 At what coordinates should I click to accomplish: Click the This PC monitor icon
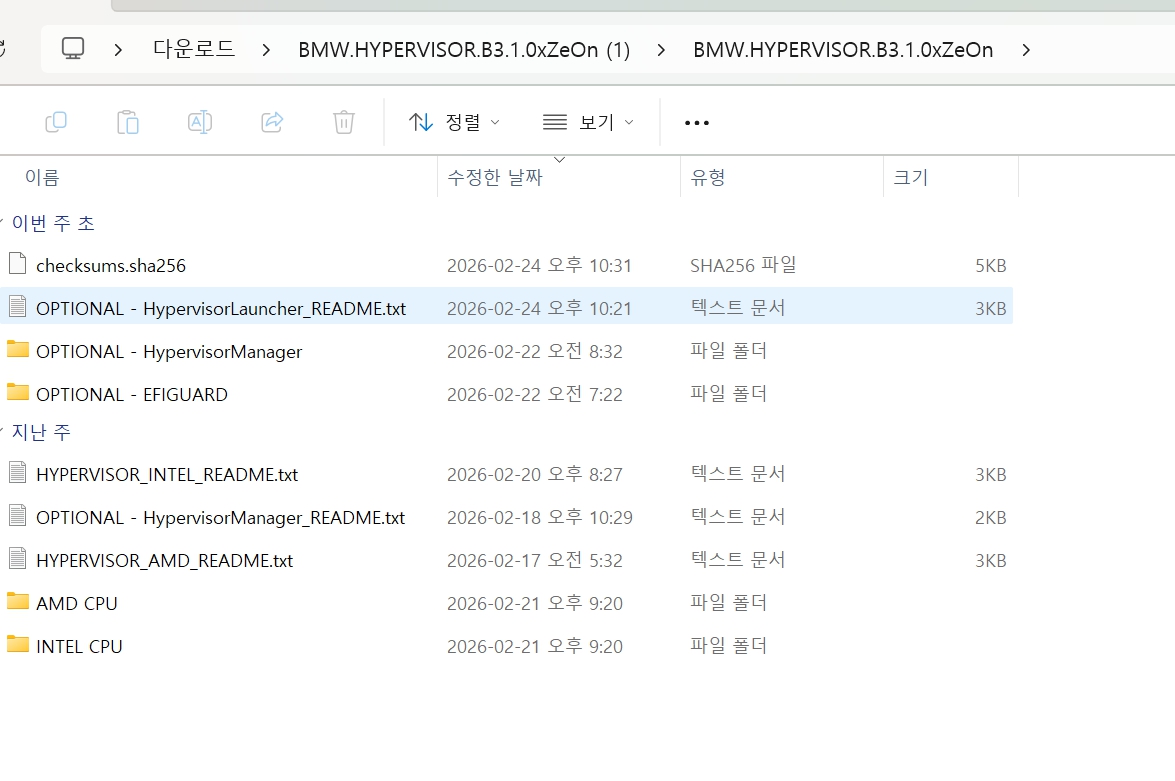click(73, 48)
